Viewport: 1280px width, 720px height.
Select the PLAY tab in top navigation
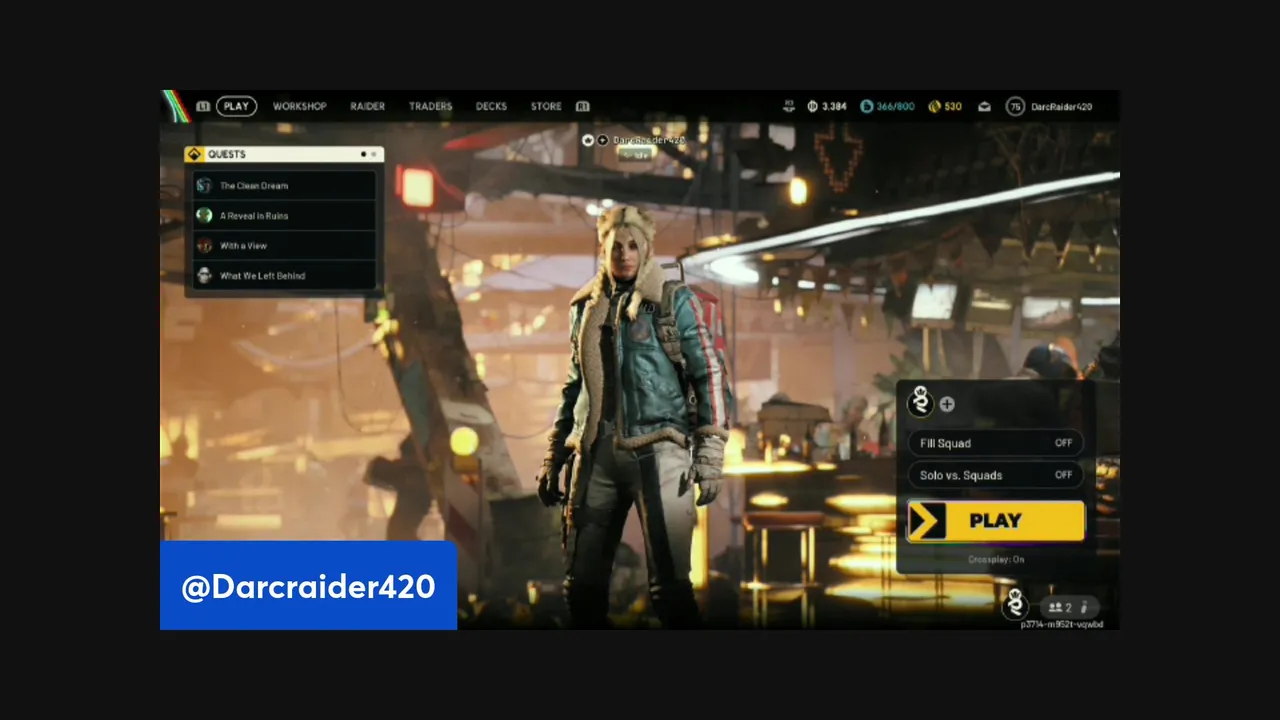point(236,106)
